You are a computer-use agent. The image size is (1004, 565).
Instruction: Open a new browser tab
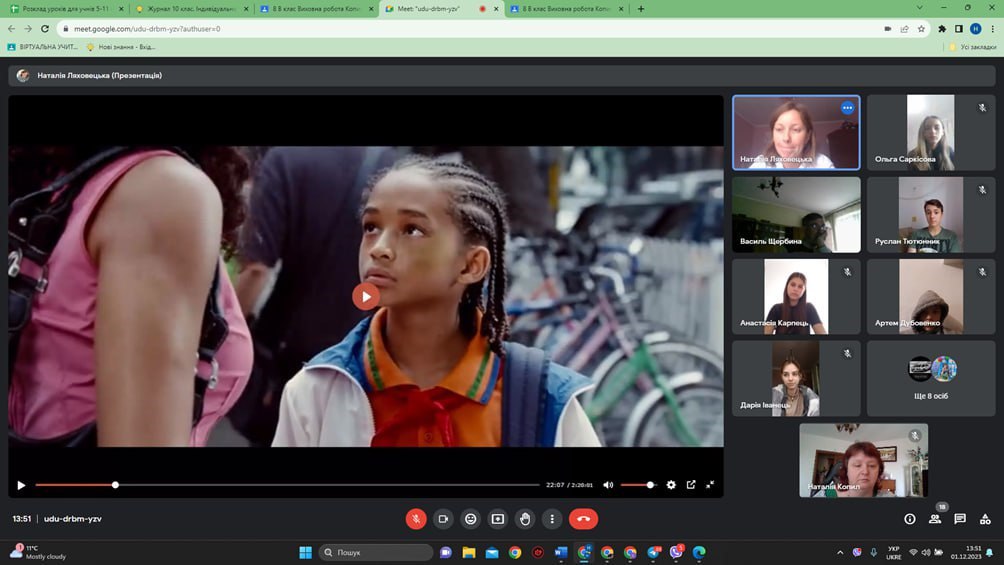point(641,9)
